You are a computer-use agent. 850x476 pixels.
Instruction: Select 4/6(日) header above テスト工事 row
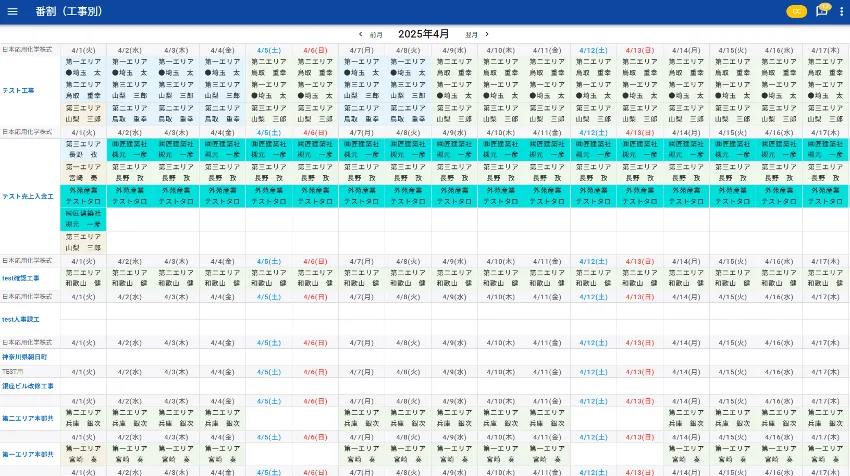(x=315, y=50)
